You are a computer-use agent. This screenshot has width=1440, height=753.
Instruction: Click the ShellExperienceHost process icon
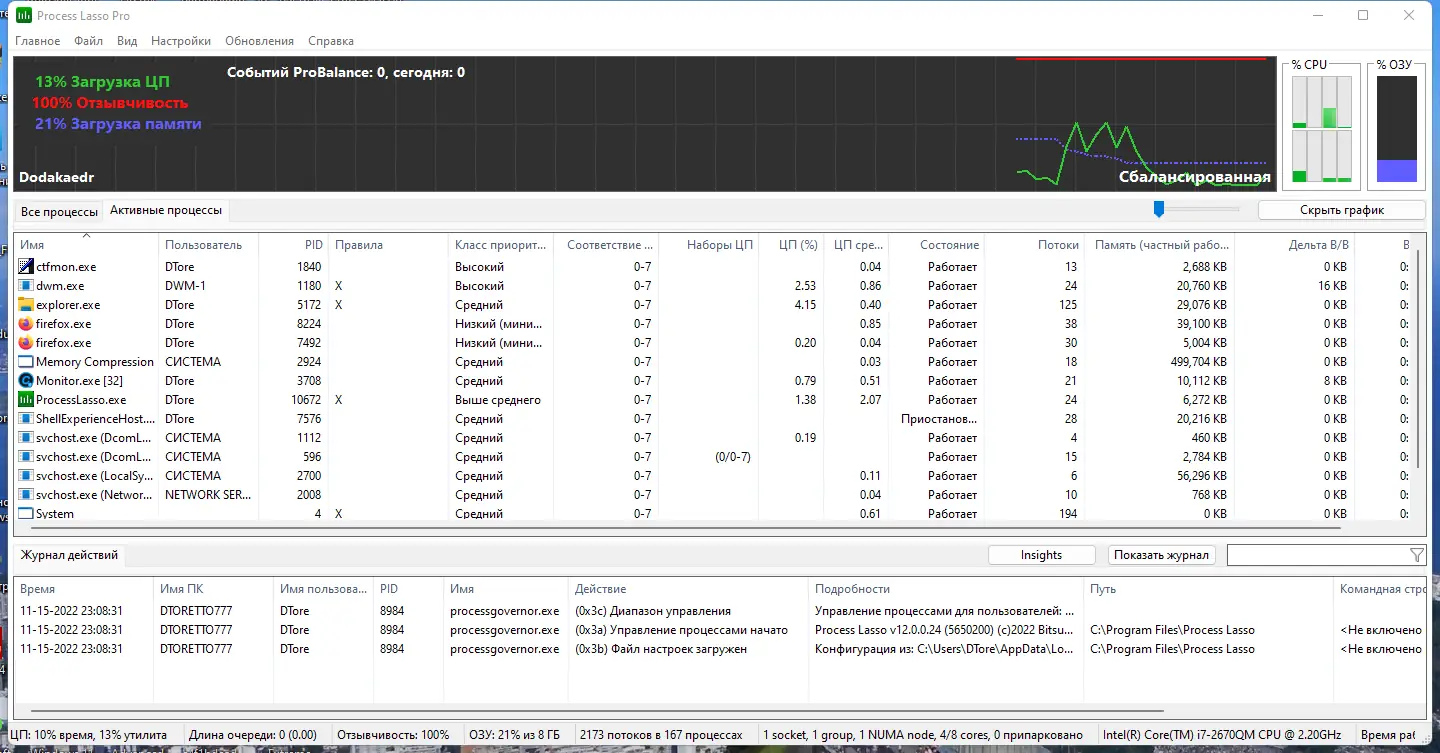[26, 419]
